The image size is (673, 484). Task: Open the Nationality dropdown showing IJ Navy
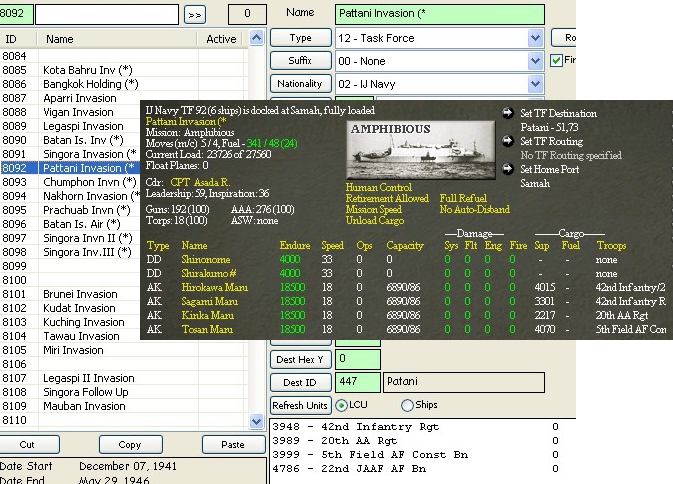coord(536,85)
